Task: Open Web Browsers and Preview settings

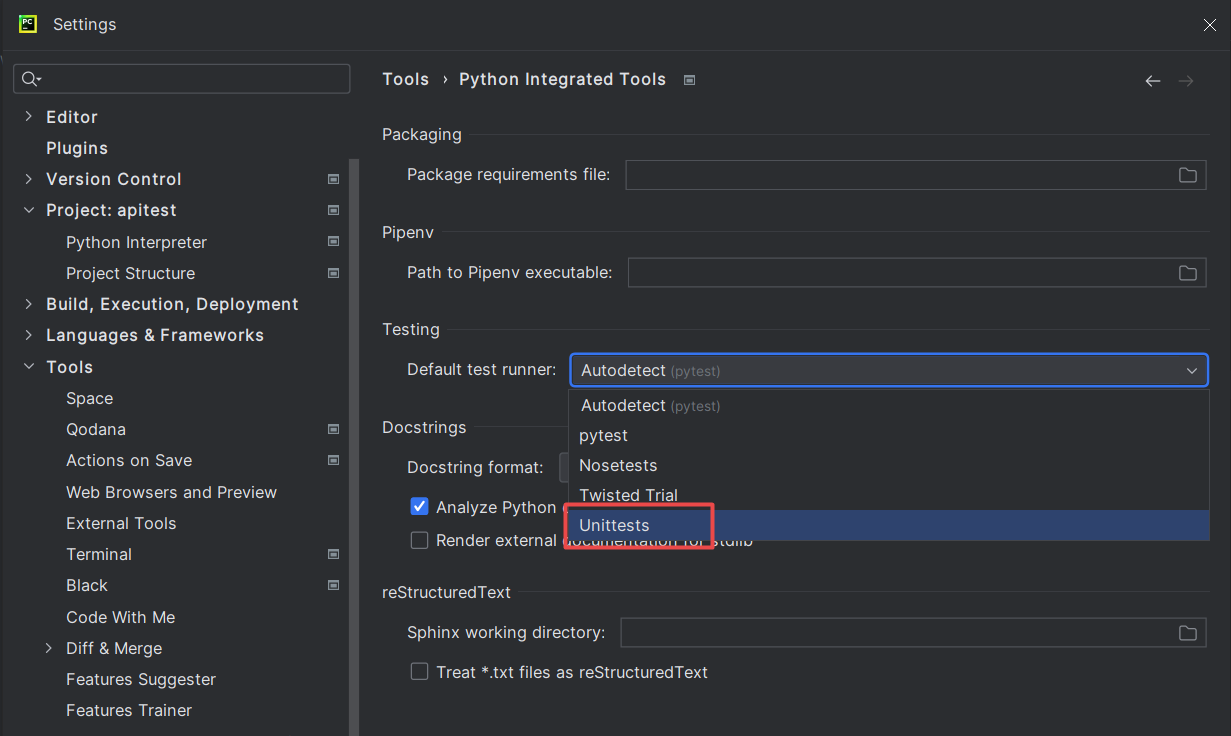Action: coord(171,492)
